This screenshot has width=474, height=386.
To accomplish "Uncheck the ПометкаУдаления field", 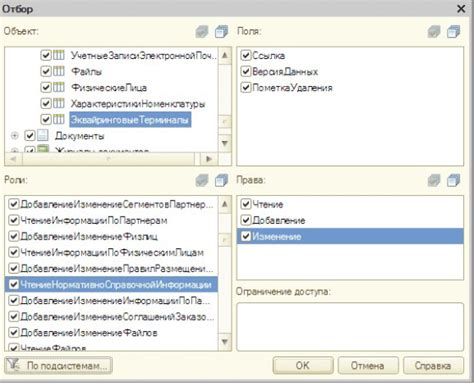I will 246,87.
